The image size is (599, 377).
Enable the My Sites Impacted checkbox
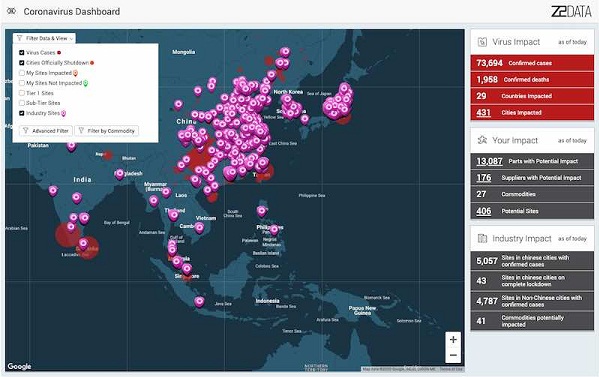click(x=22, y=73)
